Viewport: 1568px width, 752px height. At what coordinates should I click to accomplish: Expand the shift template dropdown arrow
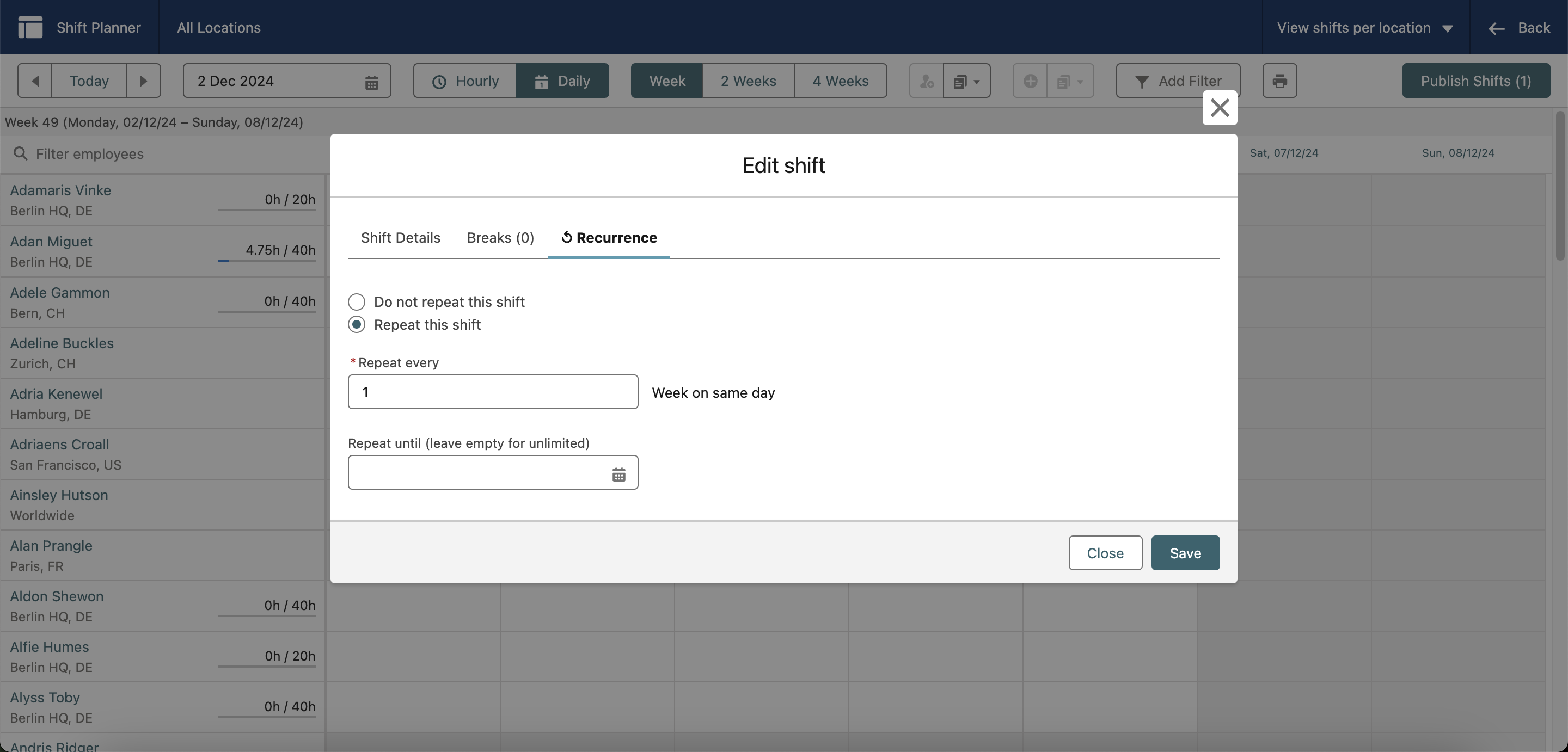tap(967, 81)
